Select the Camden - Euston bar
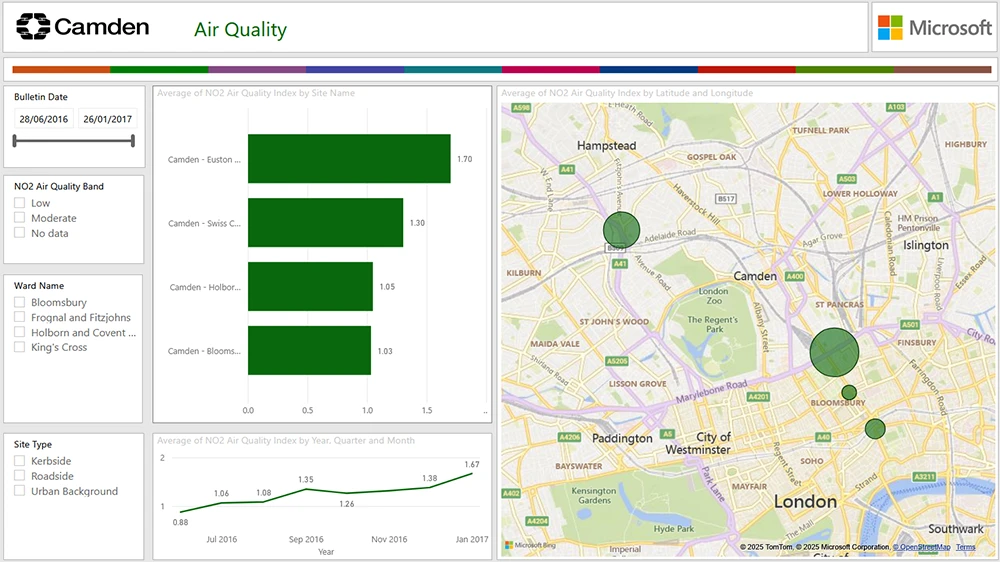 tap(349, 159)
